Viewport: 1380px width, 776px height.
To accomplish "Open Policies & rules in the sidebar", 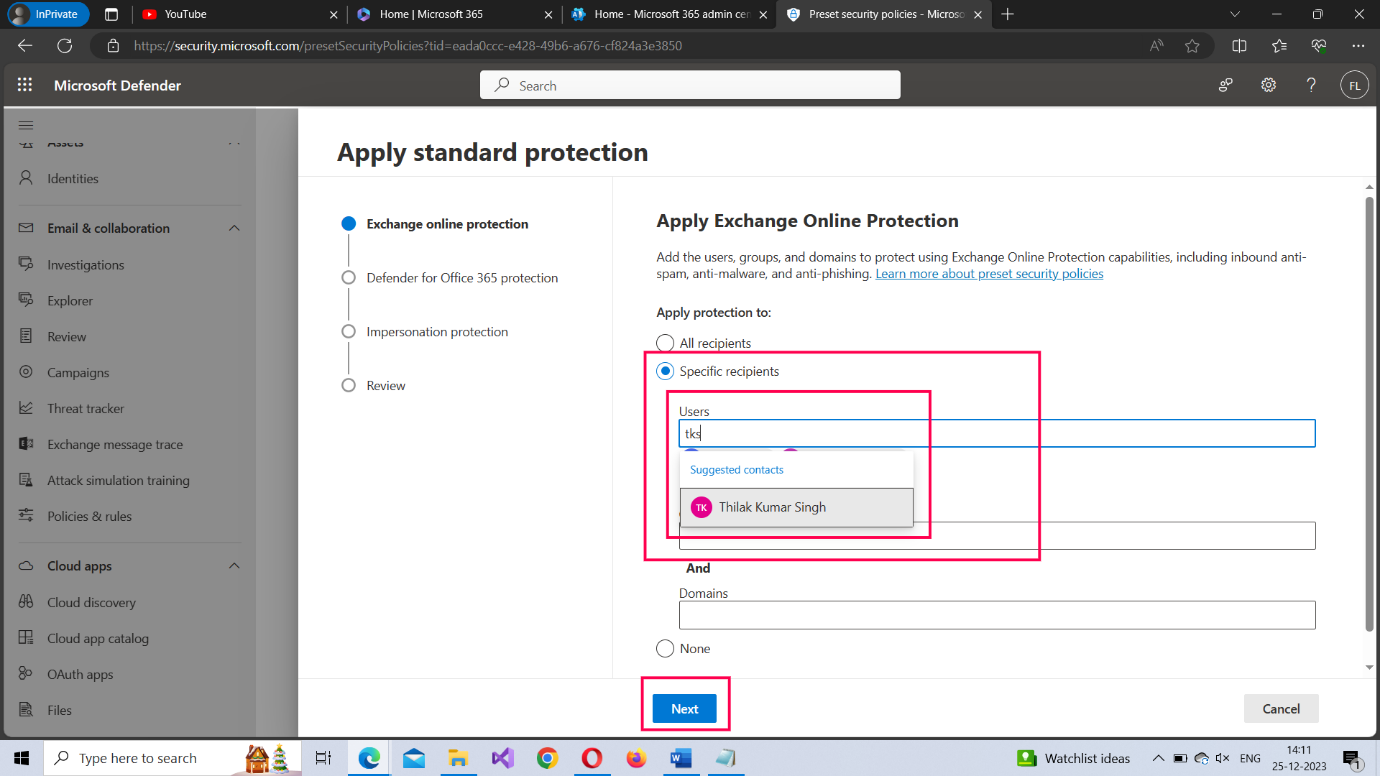I will click(89, 516).
